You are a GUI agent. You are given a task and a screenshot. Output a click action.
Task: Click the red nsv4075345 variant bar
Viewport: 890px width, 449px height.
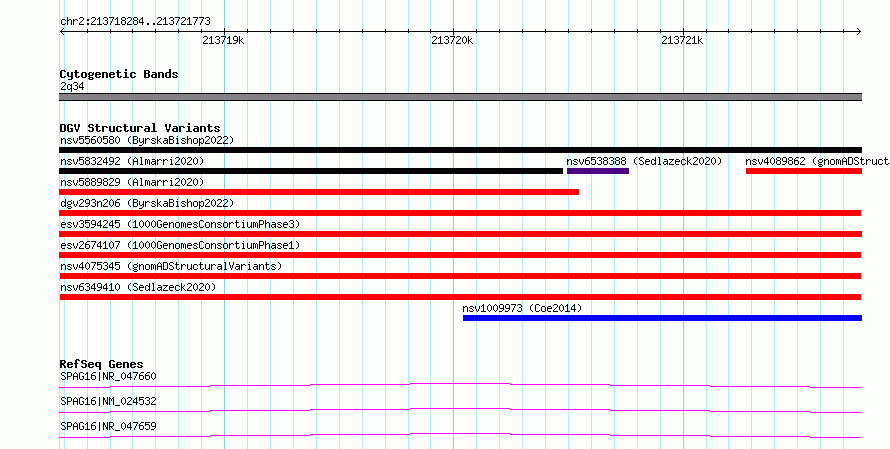point(460,276)
